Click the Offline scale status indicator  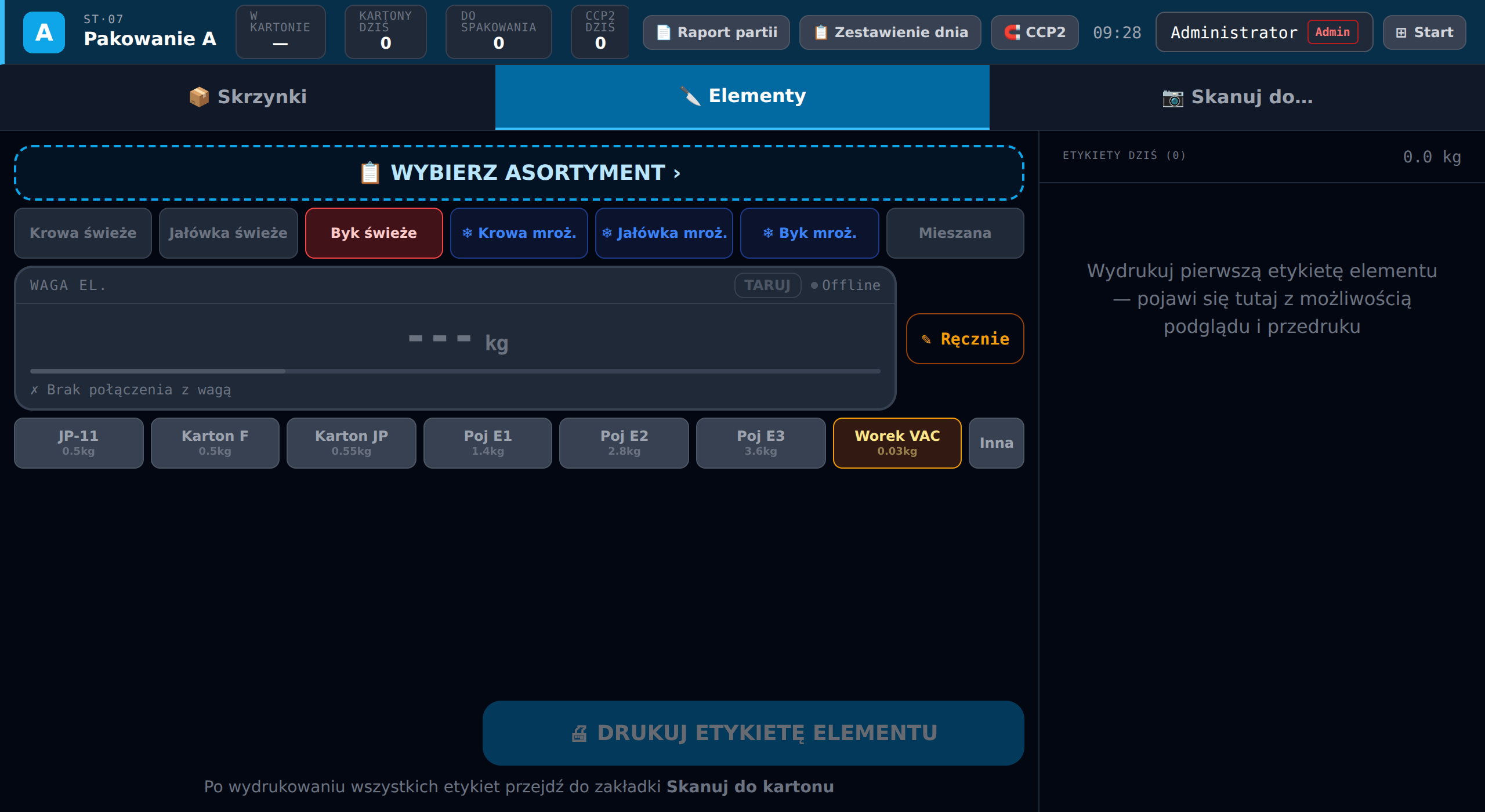tap(846, 285)
